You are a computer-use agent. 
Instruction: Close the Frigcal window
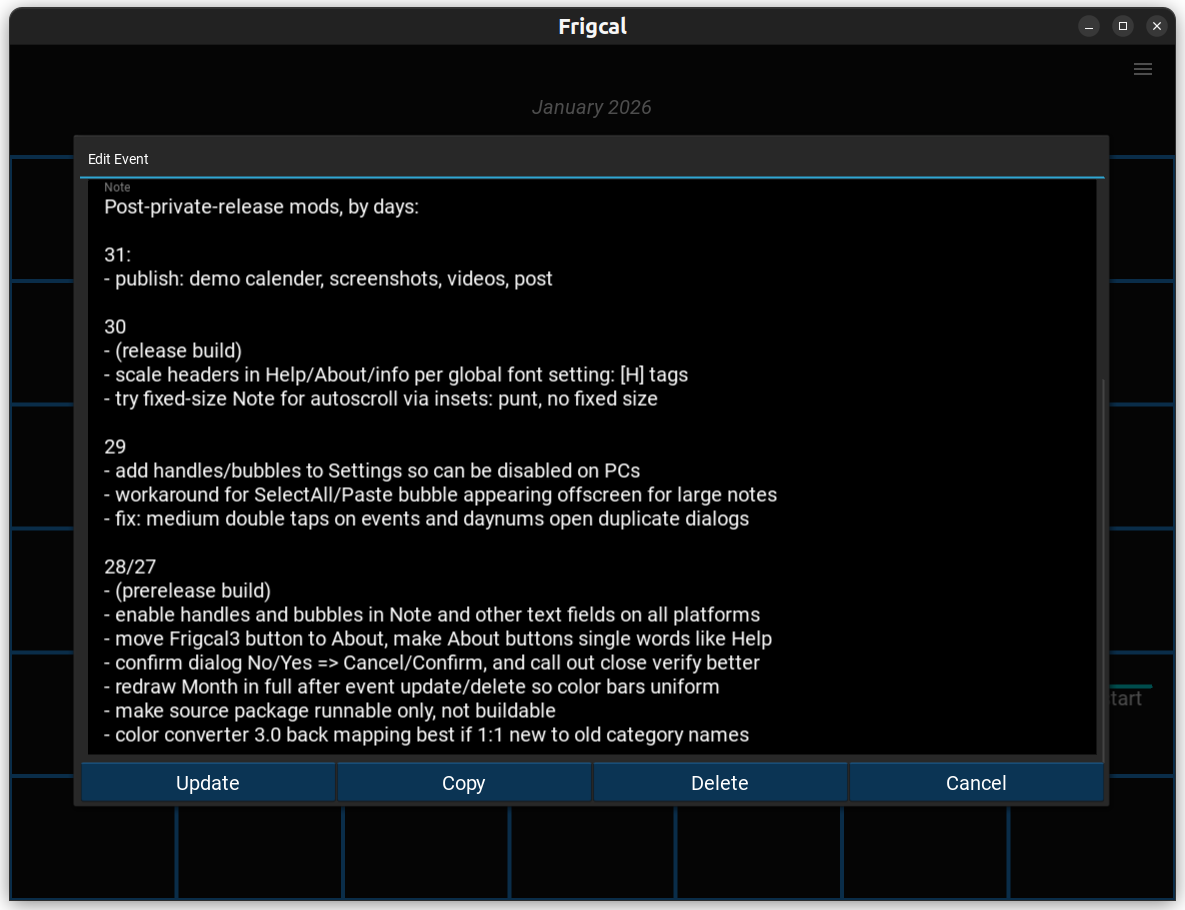(1157, 26)
